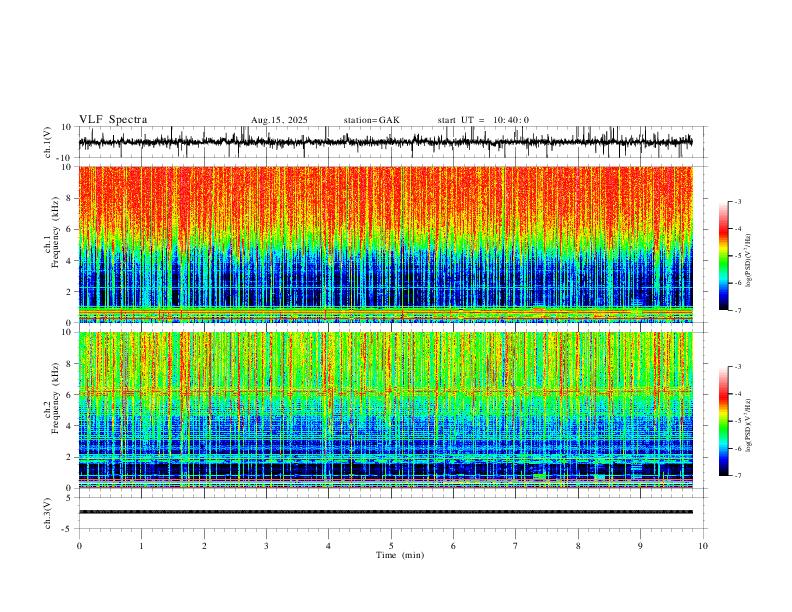
Task: Select the "Aug.15, 2025" date label
Action: click(279, 120)
